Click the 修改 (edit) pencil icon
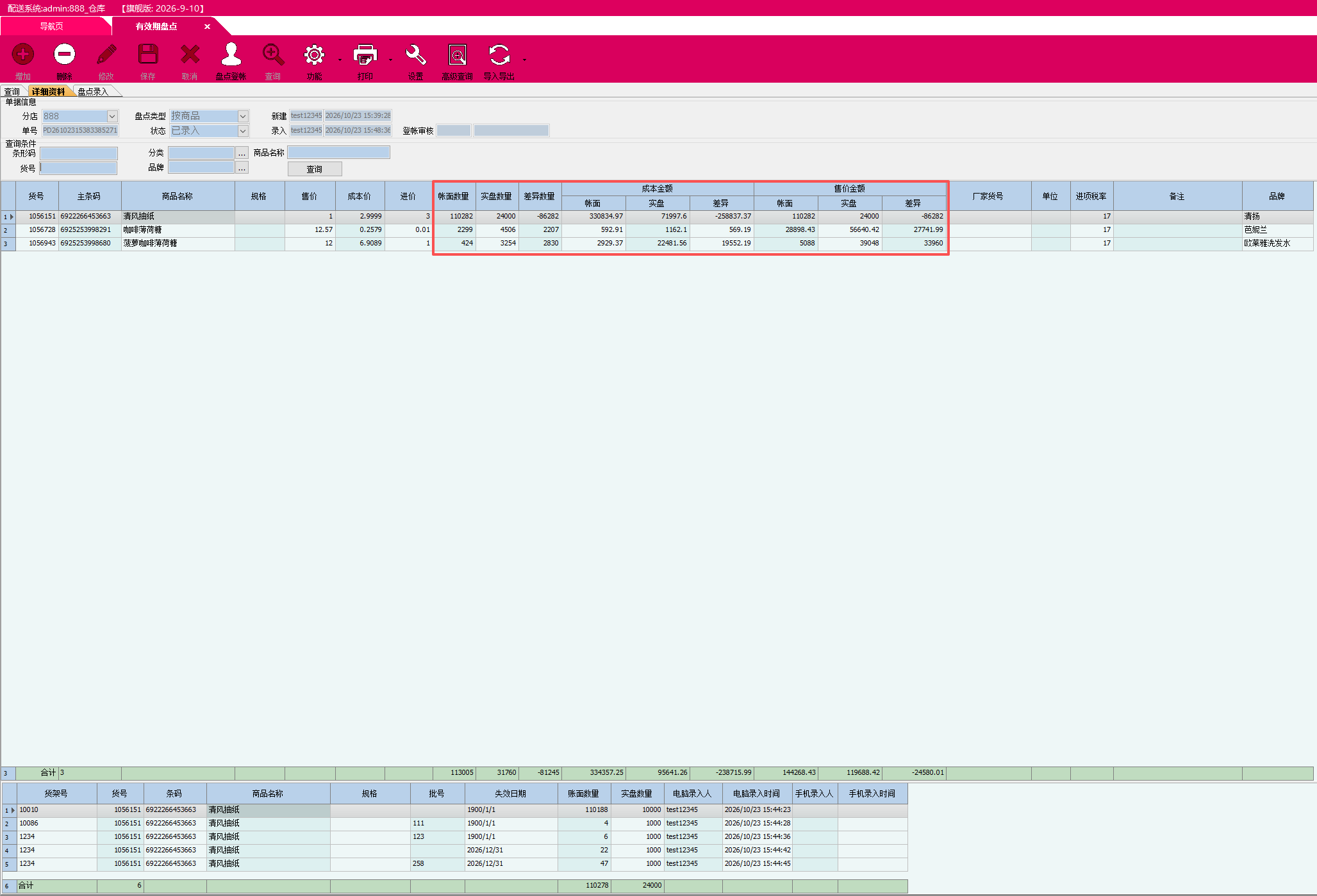Screen dimensions: 1317x896 point(106,54)
